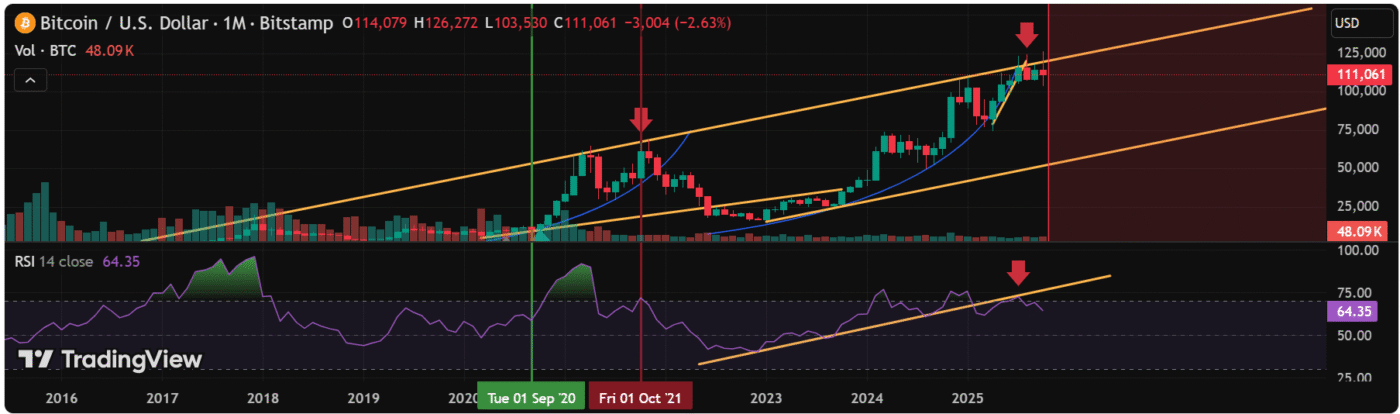This screenshot has height=414, width=1400.
Task: Click the 2023 year label on time axis
Action: point(765,397)
